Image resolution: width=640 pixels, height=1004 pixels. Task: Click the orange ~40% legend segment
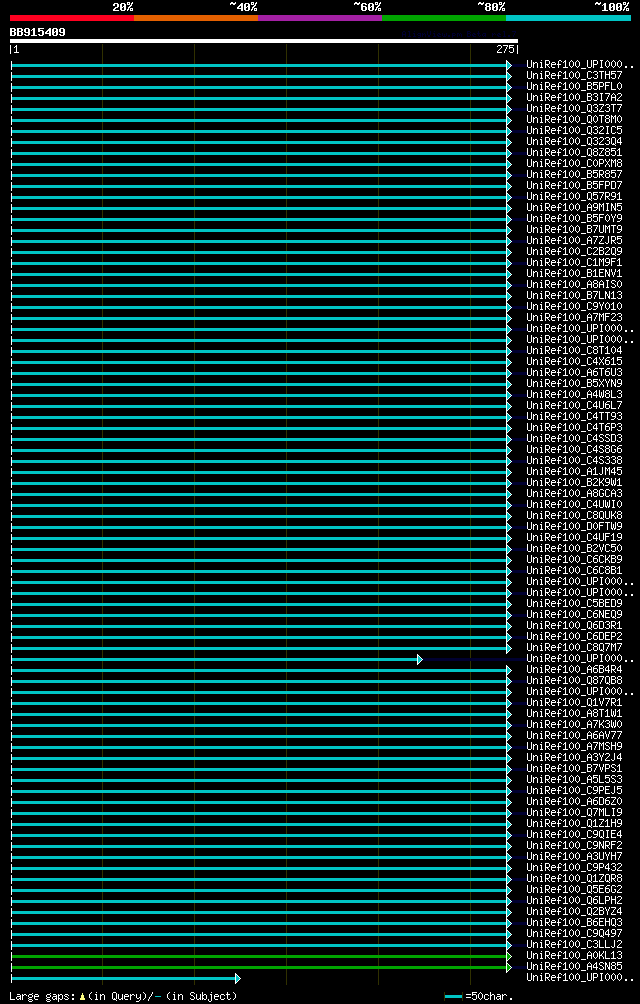coord(196,18)
